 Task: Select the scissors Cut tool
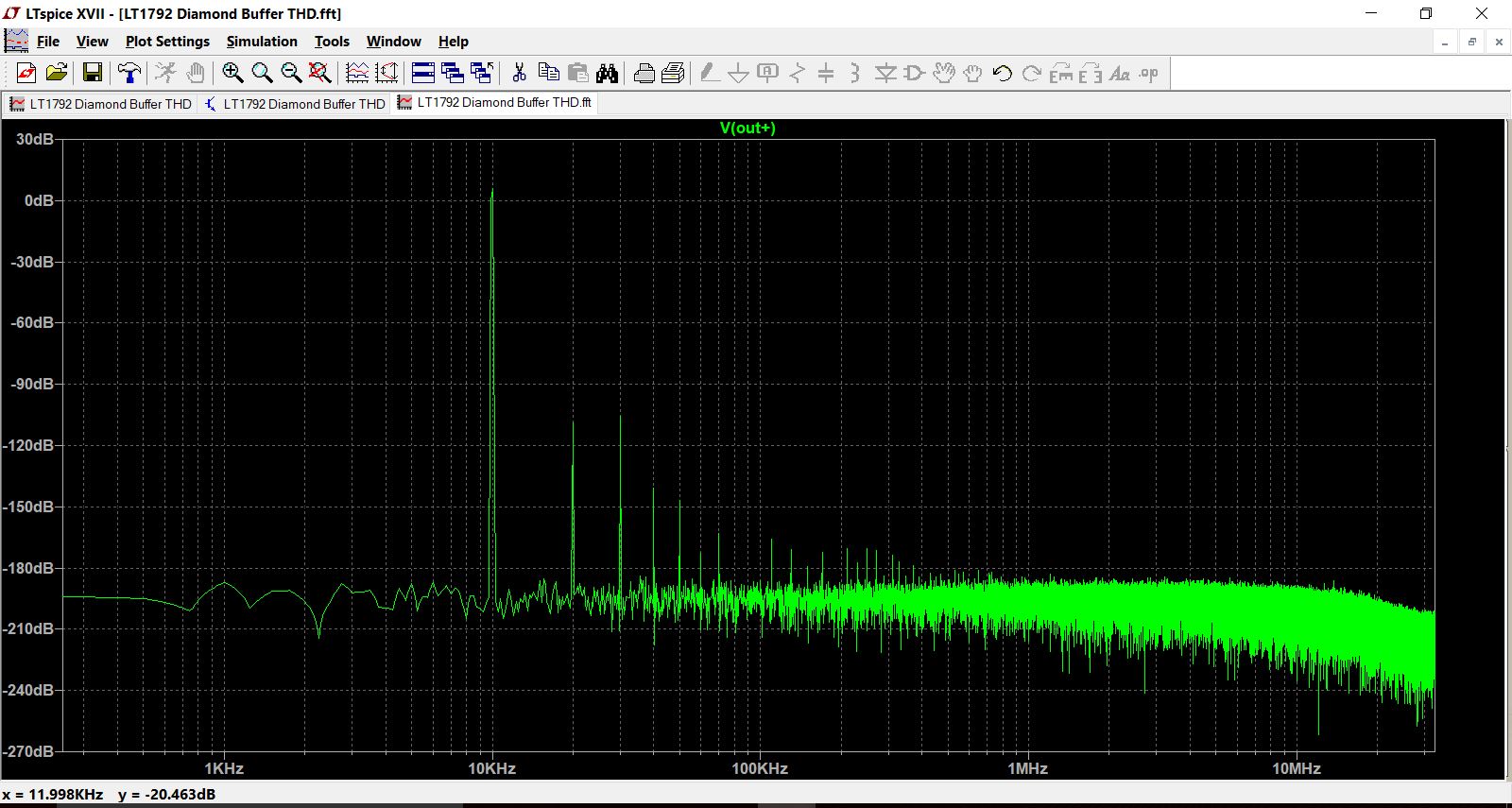pyautogui.click(x=519, y=73)
